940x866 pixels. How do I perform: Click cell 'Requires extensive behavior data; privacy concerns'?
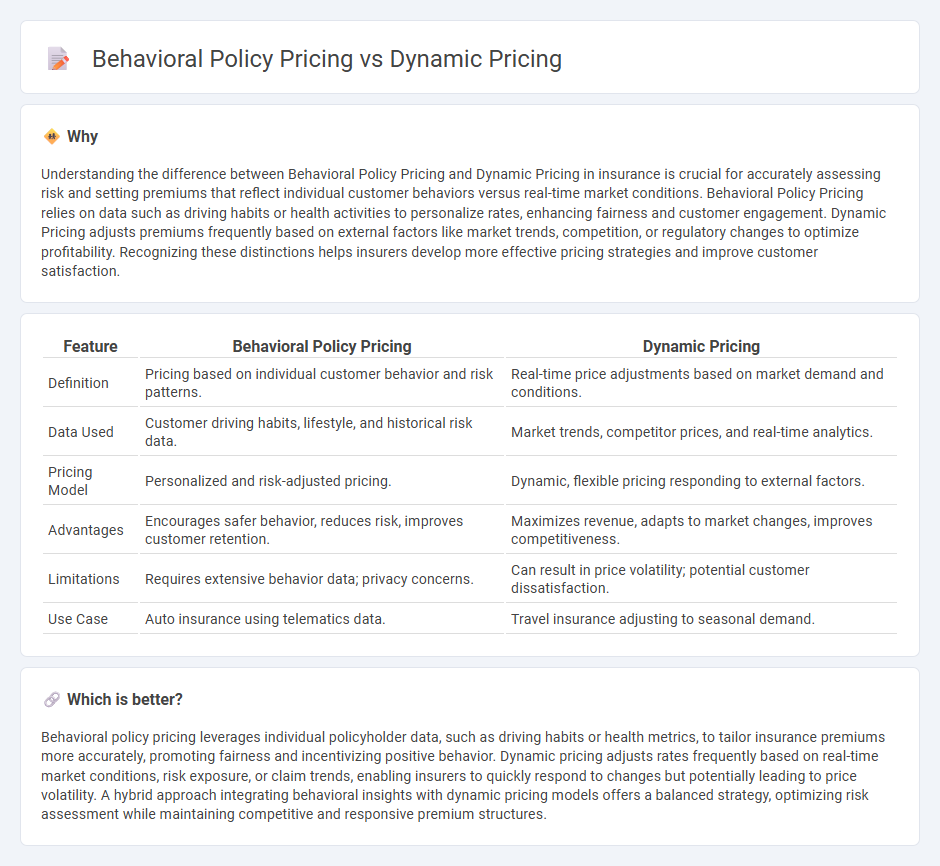[322, 579]
